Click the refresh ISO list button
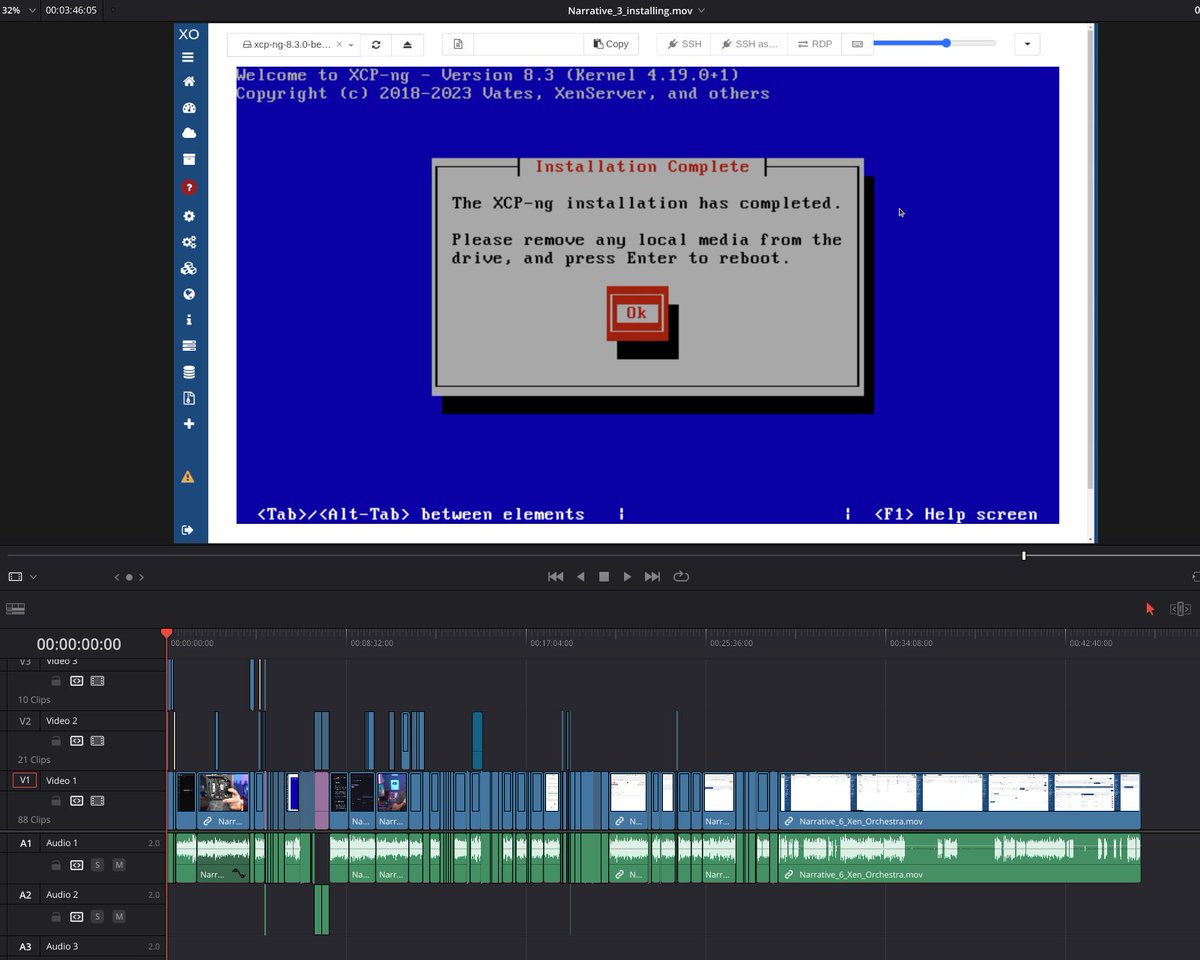The height and width of the screenshot is (960, 1200). [x=376, y=44]
